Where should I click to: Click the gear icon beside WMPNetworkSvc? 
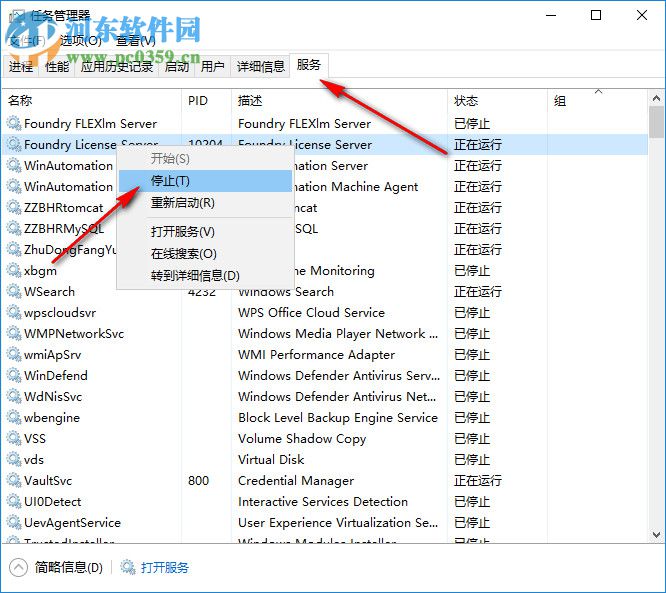click(14, 333)
